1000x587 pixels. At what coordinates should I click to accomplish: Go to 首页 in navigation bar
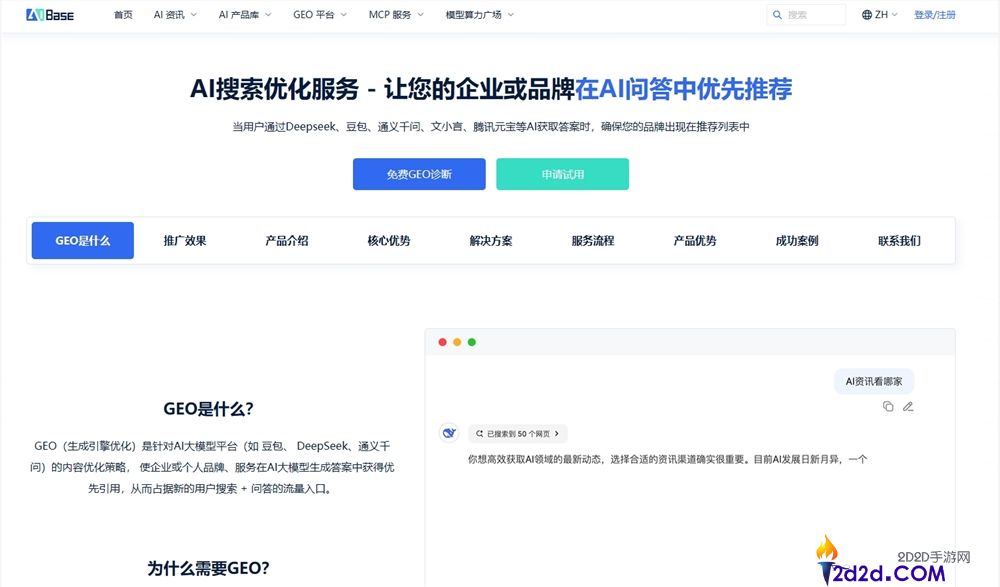[123, 15]
